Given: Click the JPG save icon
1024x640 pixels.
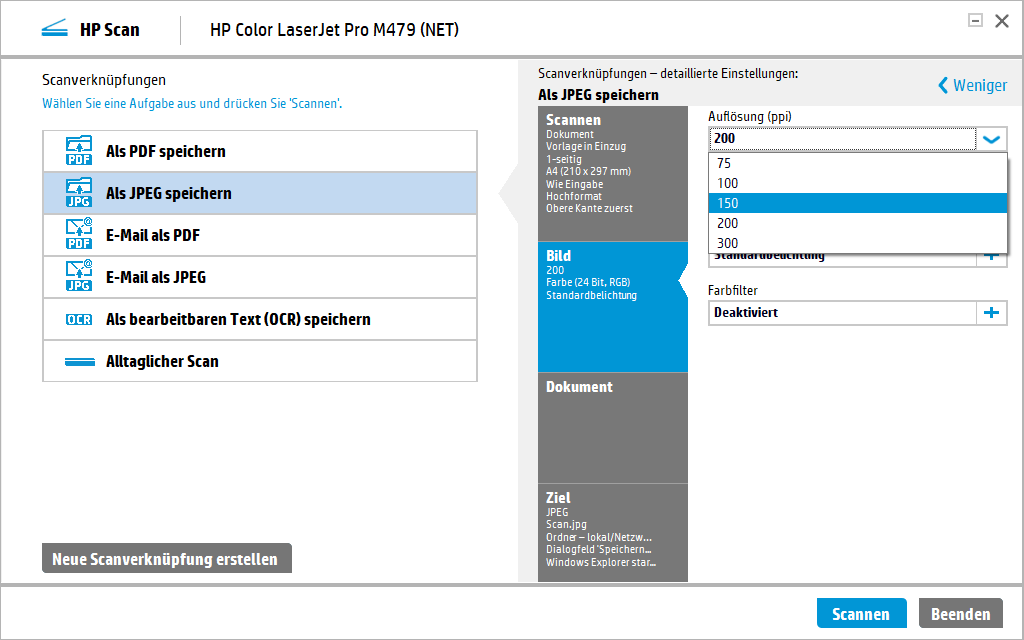Looking at the screenshot, I should (79, 193).
